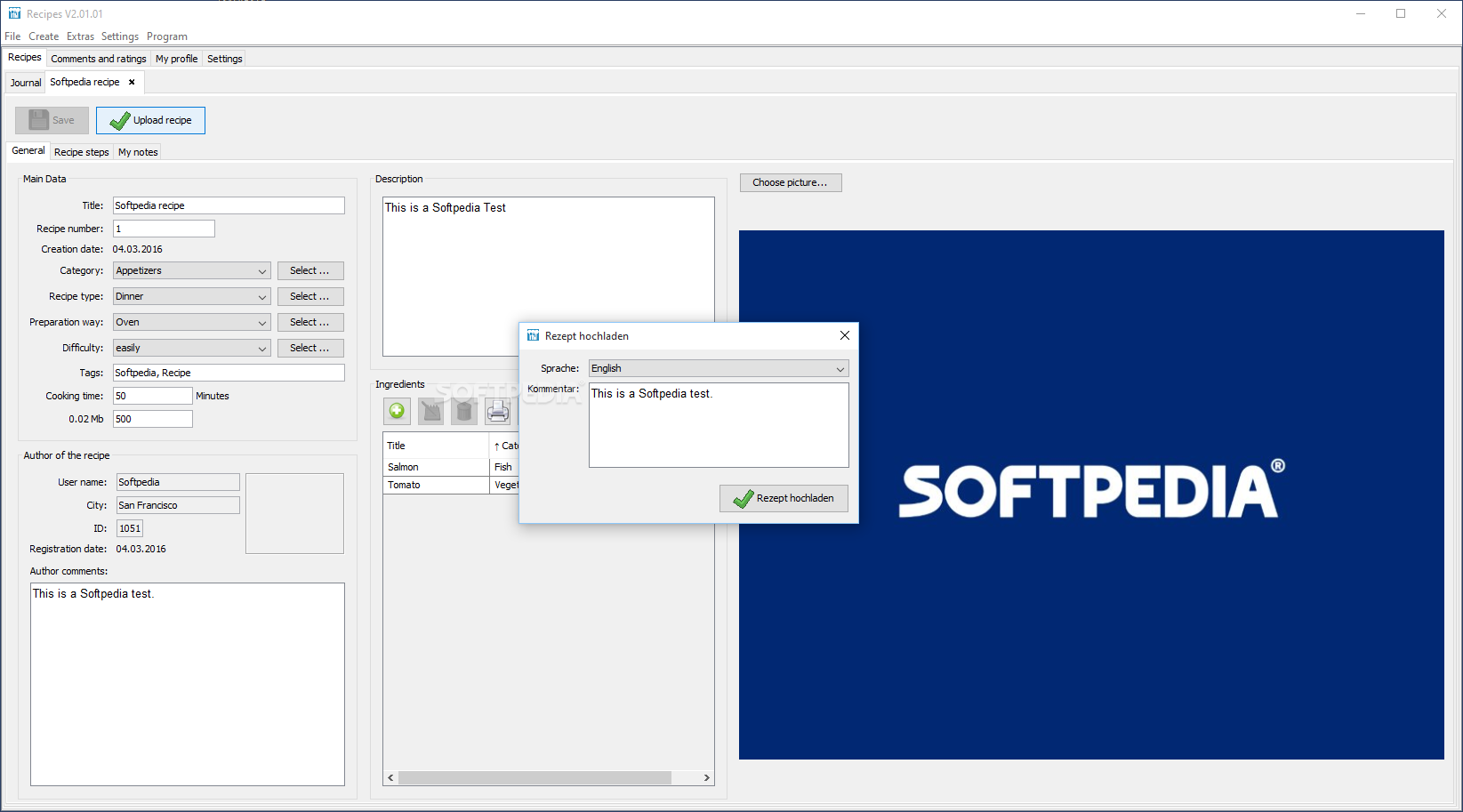
Task: Open the Recipe type dropdown showing Dinner
Action: tap(191, 296)
